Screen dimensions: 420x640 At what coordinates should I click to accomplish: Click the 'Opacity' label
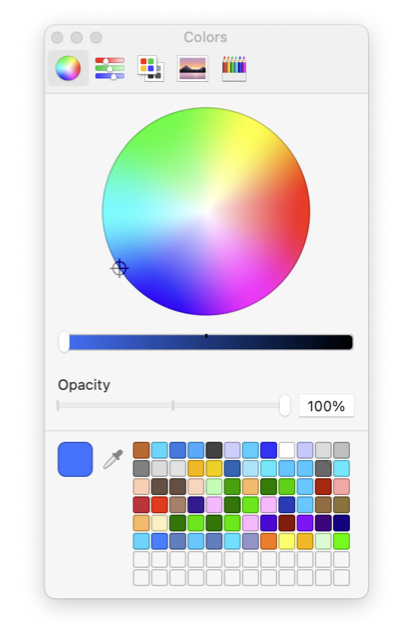(x=84, y=385)
